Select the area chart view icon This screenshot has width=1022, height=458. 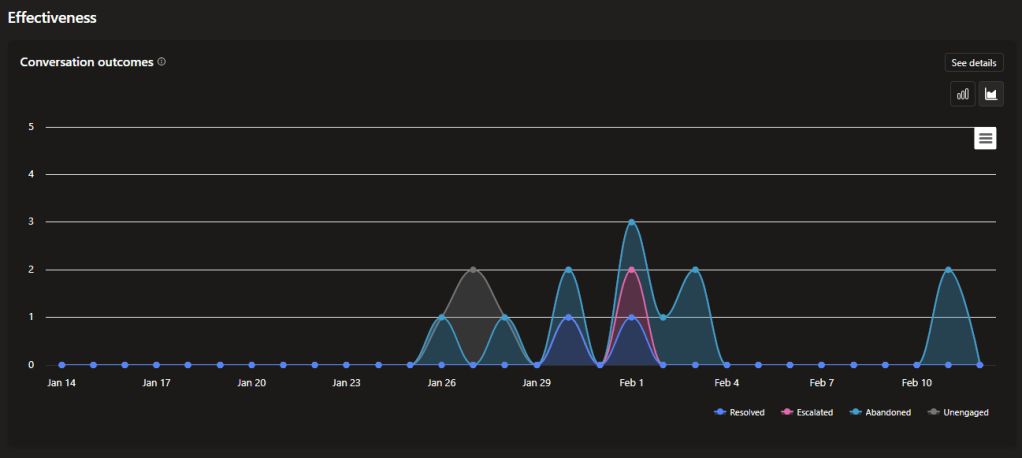pyautogui.click(x=991, y=94)
